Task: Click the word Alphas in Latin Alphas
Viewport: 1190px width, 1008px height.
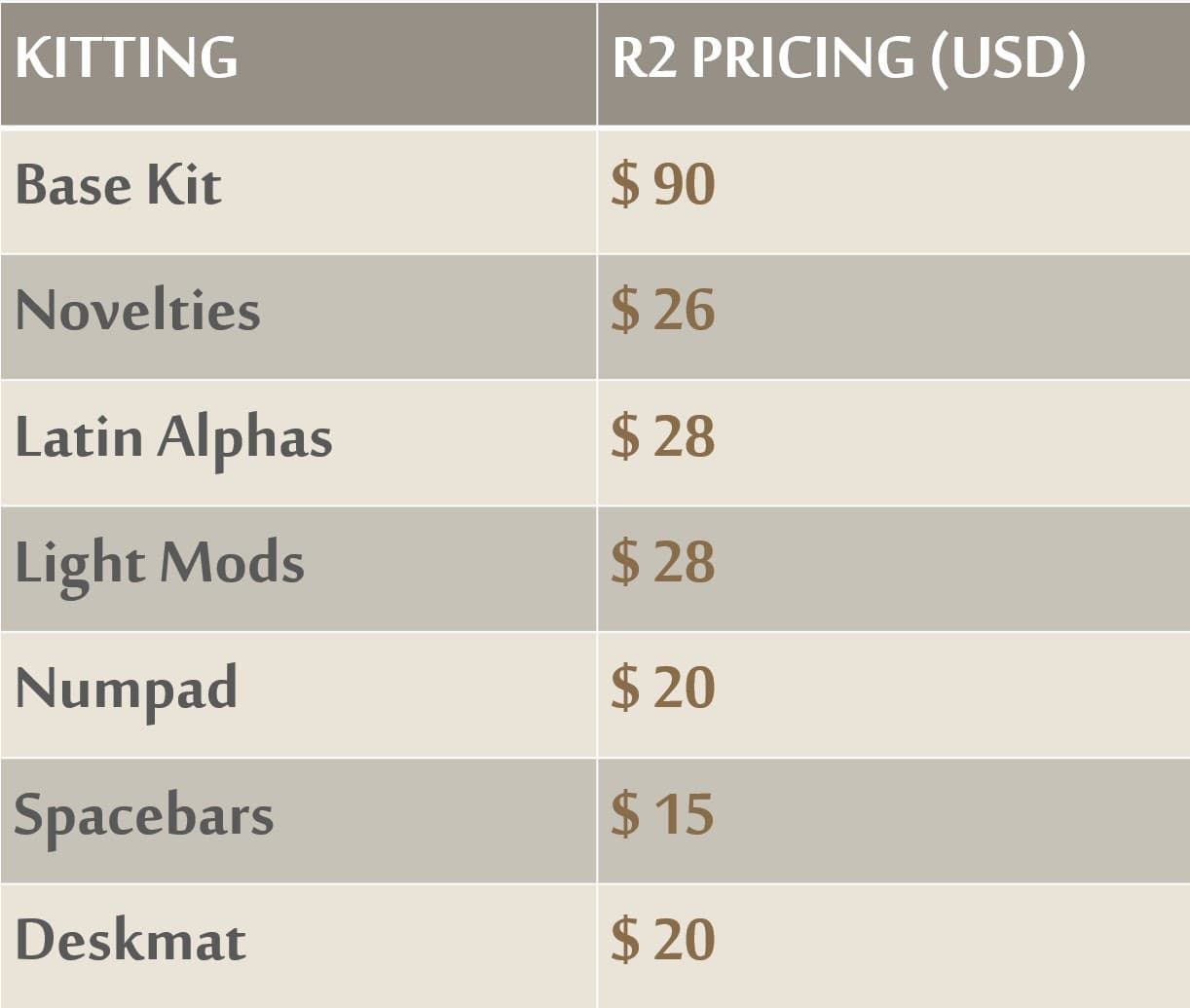Action: (x=244, y=437)
